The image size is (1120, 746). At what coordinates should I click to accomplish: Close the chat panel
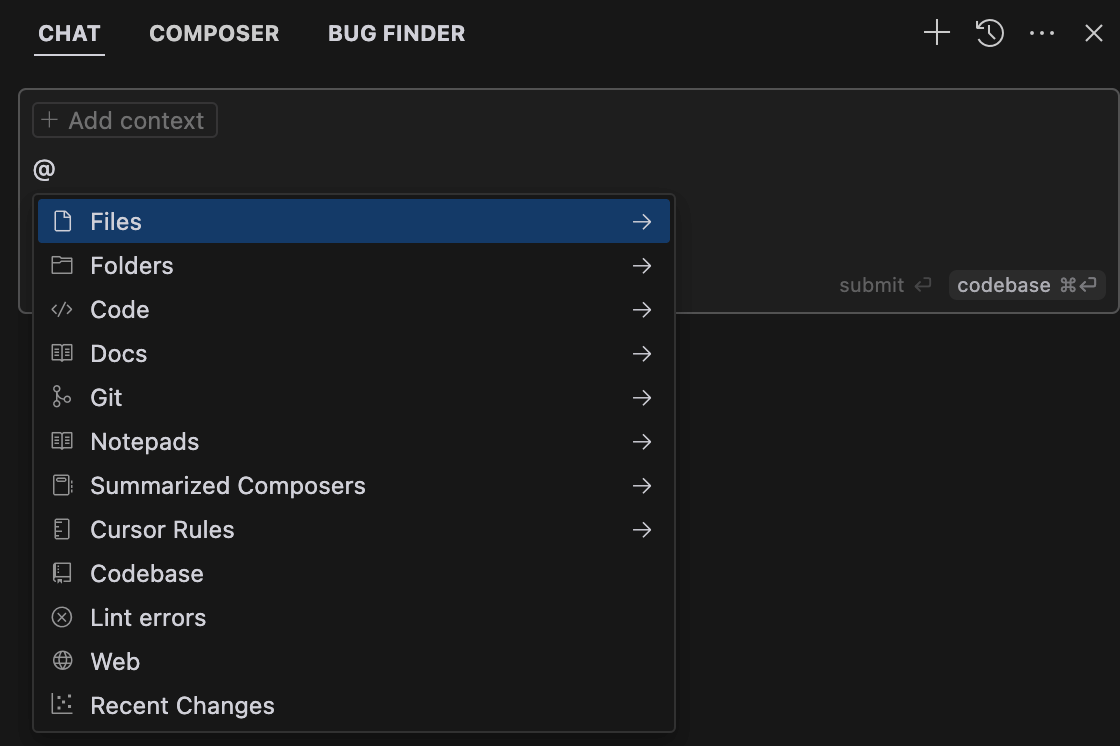pos(1093,33)
